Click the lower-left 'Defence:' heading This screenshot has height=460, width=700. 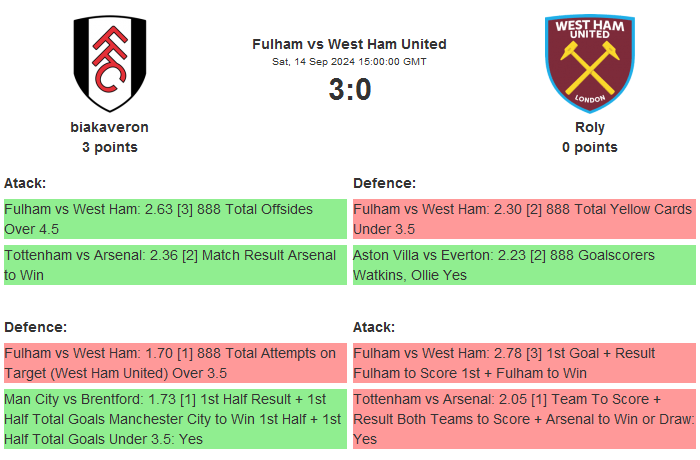35,327
